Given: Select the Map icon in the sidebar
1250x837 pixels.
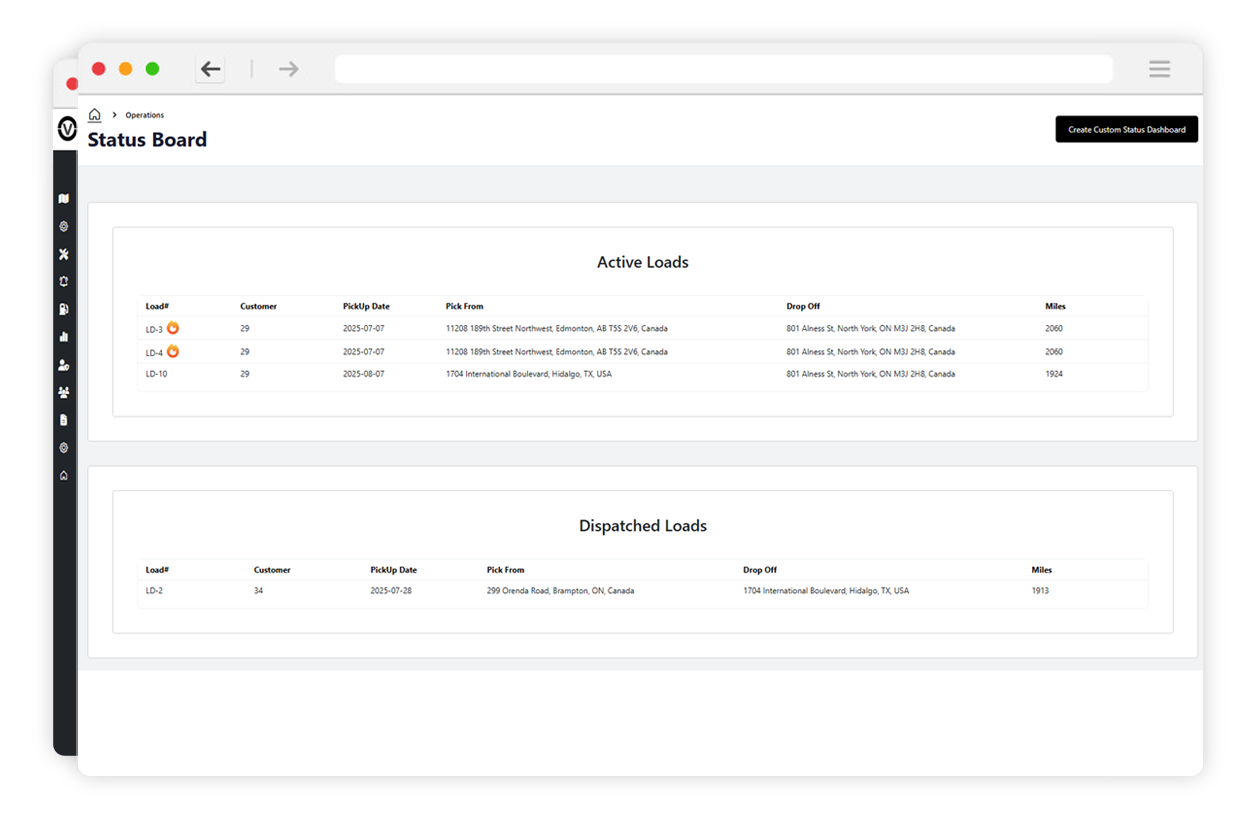Looking at the screenshot, I should tap(64, 199).
